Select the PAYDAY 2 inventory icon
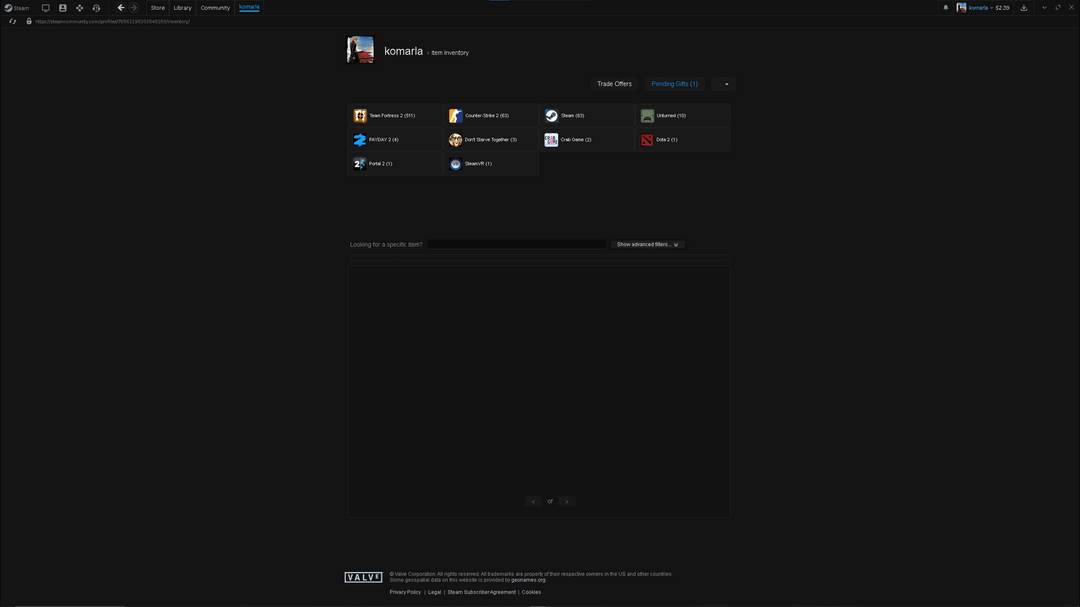 click(x=360, y=140)
